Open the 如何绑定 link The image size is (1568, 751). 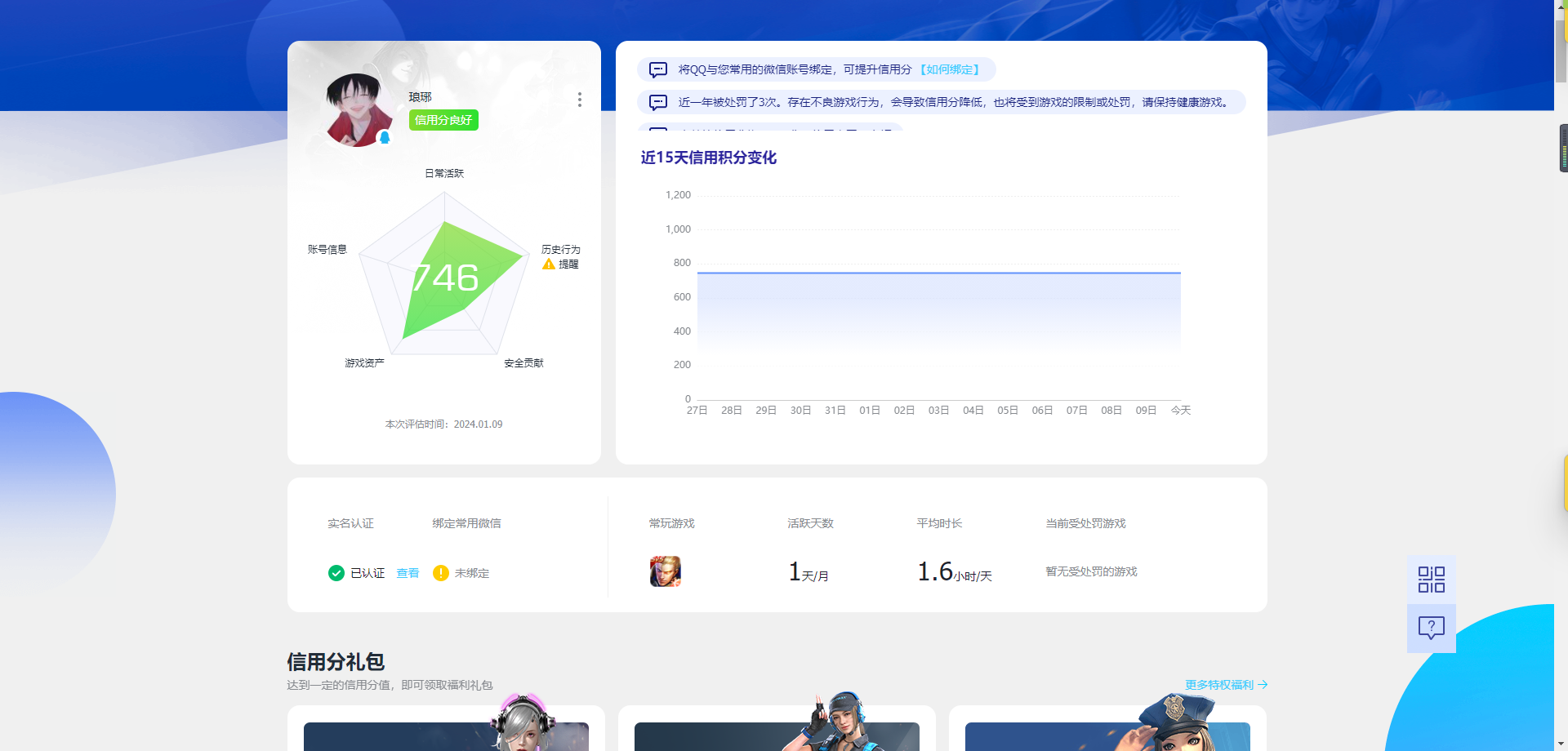coord(949,69)
